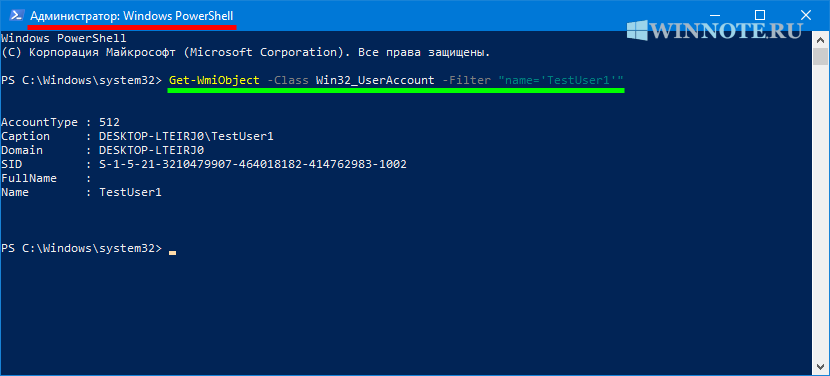Maximize the PowerShell window

(759, 15)
